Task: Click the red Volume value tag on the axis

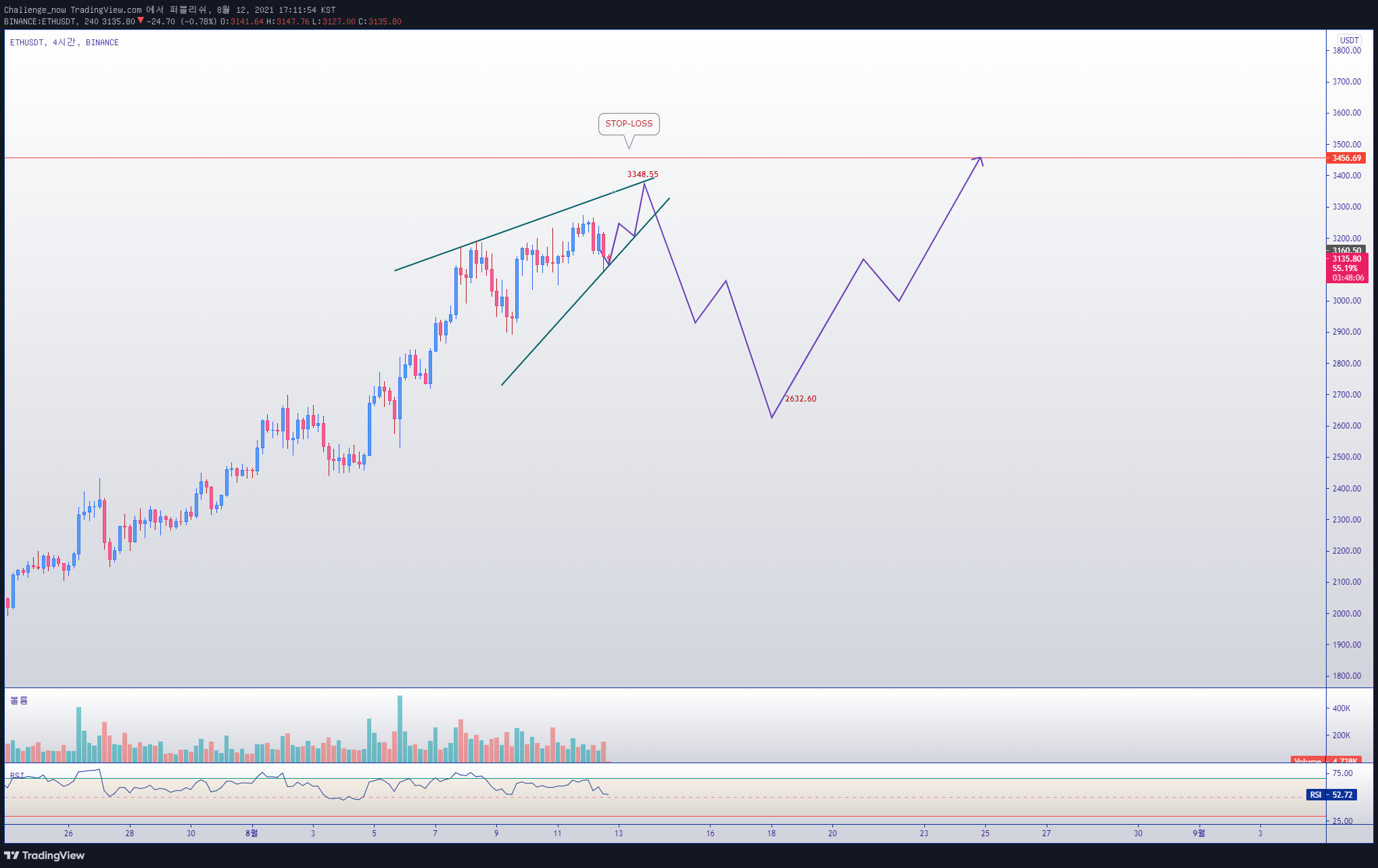Action: pos(1326,761)
